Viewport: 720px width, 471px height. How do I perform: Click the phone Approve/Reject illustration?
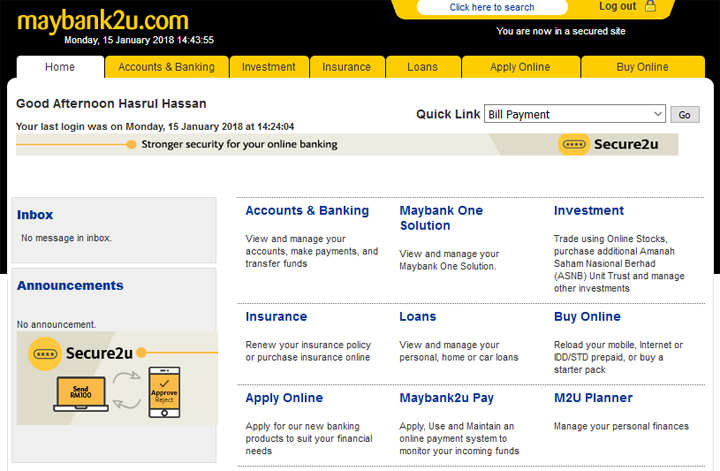pos(164,392)
